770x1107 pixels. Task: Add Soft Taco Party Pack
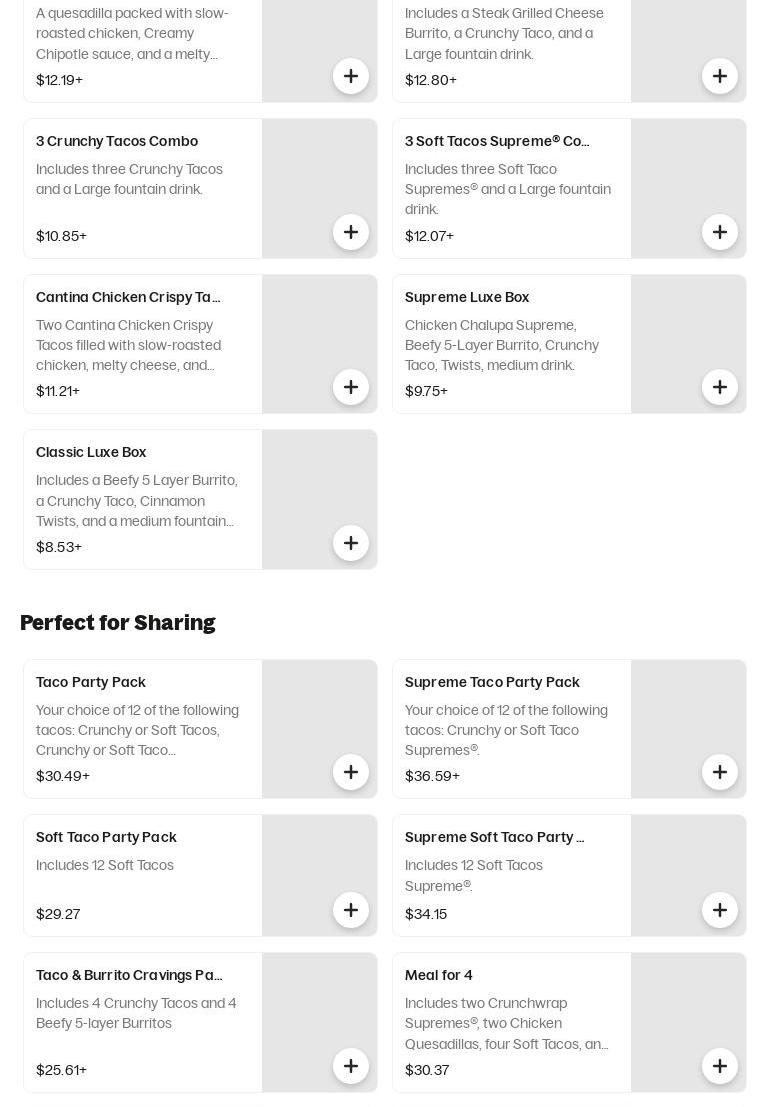coord(351,910)
